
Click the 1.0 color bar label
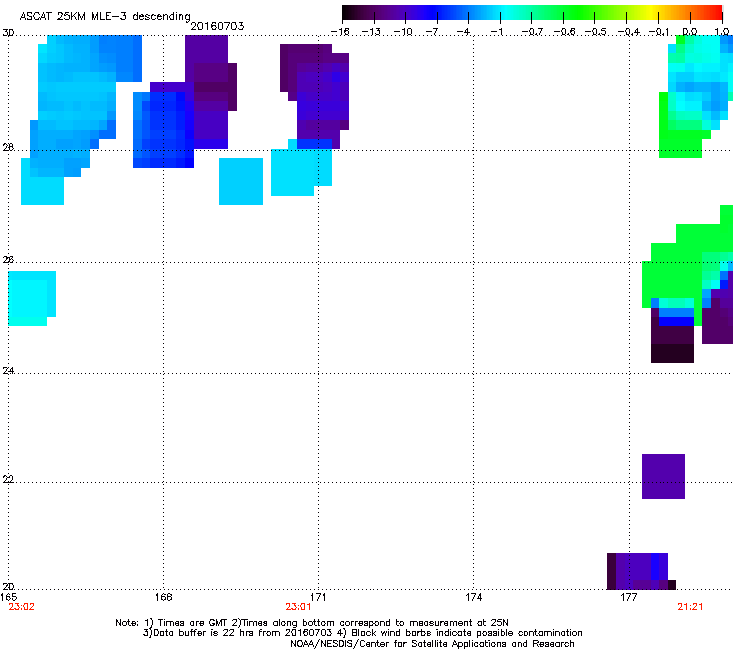click(722, 32)
